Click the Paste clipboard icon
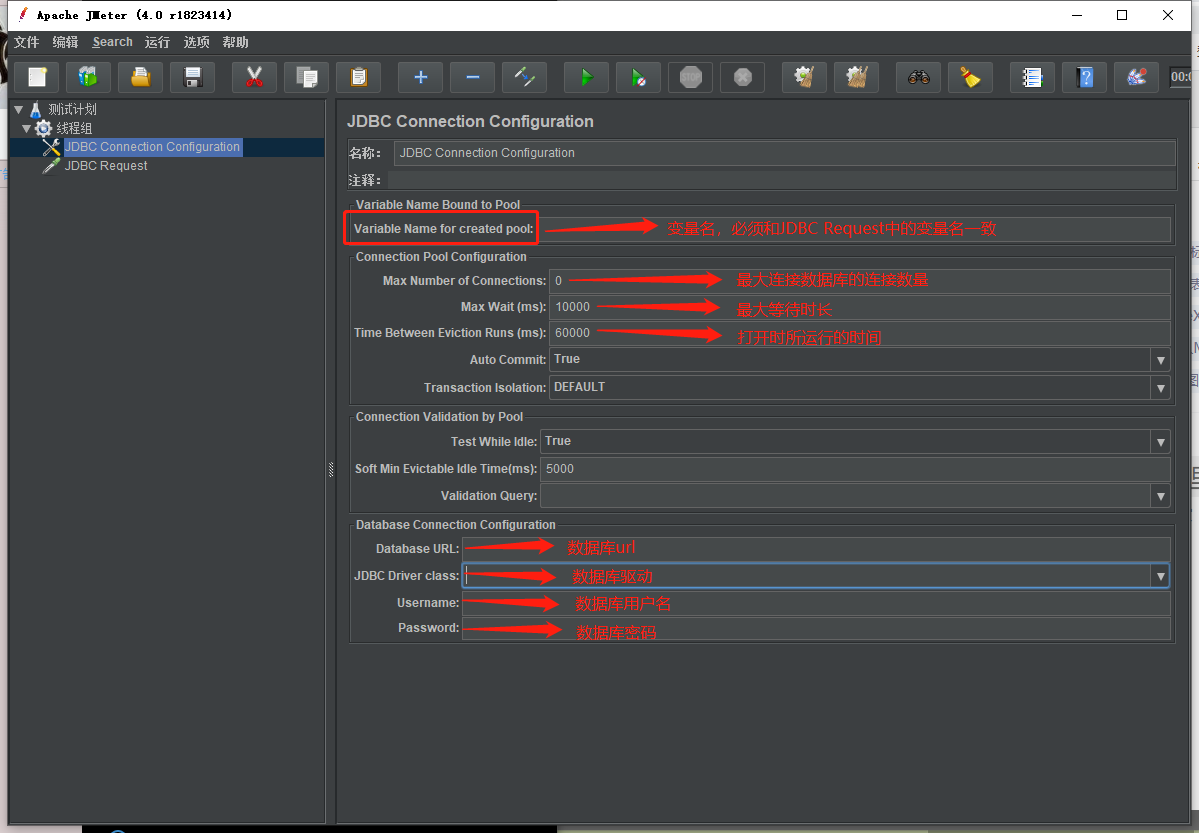The height and width of the screenshot is (833, 1199). tap(359, 77)
